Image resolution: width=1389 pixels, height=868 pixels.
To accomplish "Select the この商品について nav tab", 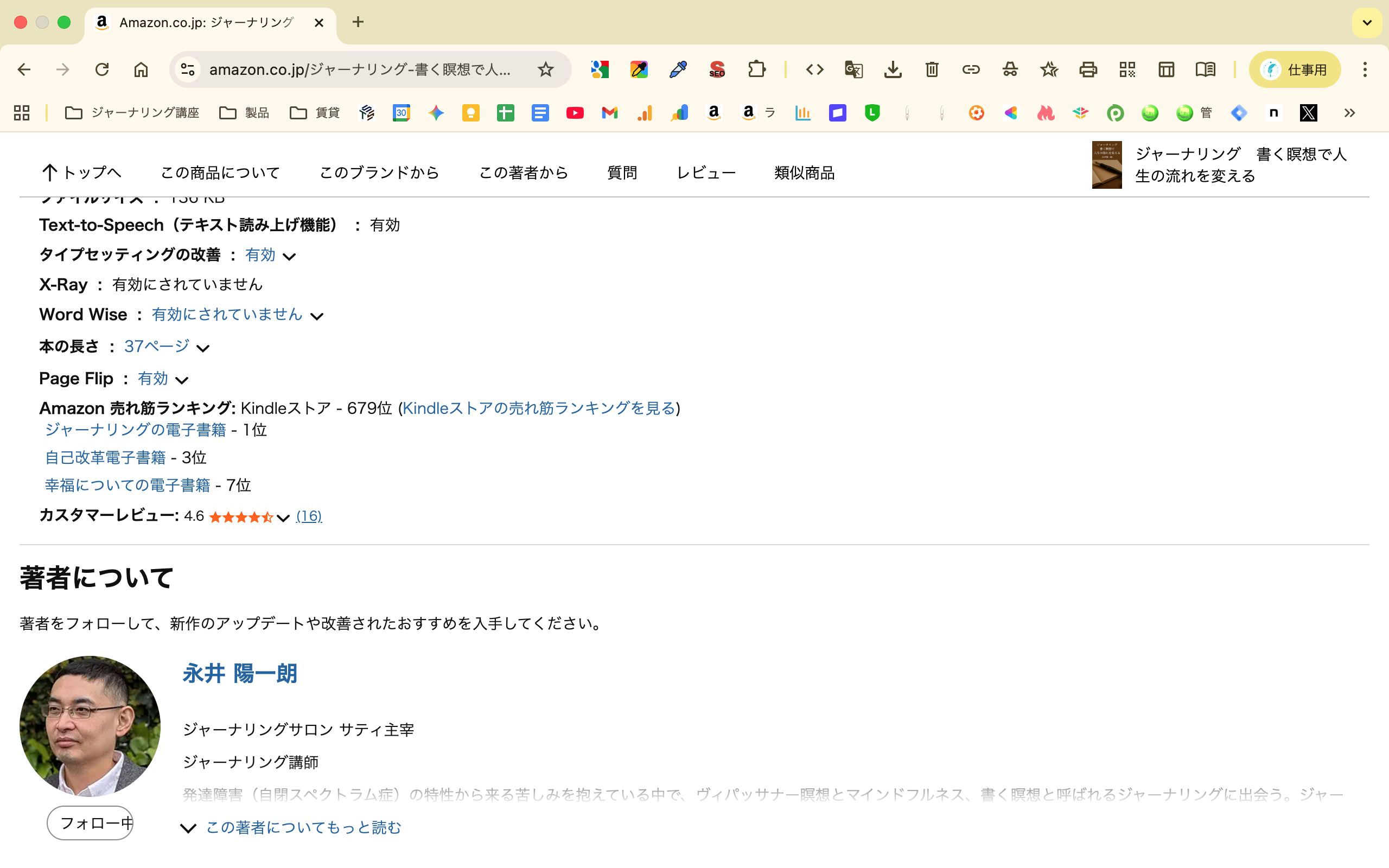I will 220,172.
